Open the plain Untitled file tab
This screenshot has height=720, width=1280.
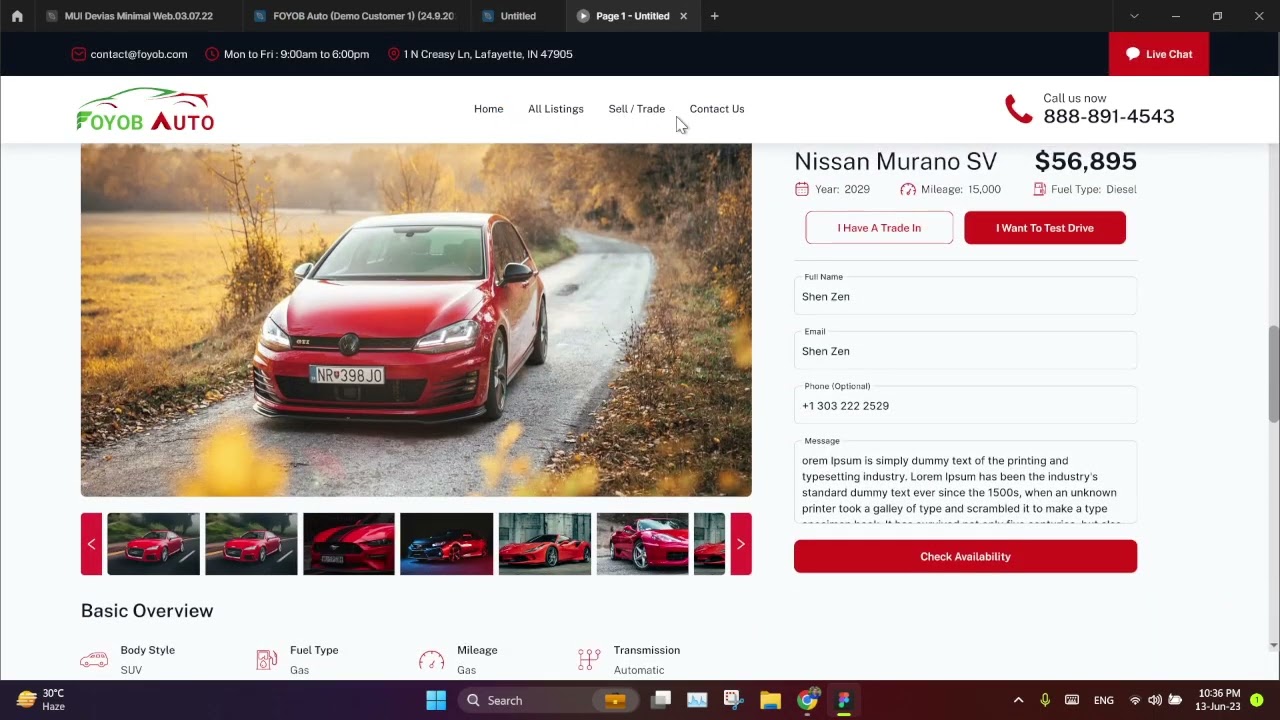(518, 16)
